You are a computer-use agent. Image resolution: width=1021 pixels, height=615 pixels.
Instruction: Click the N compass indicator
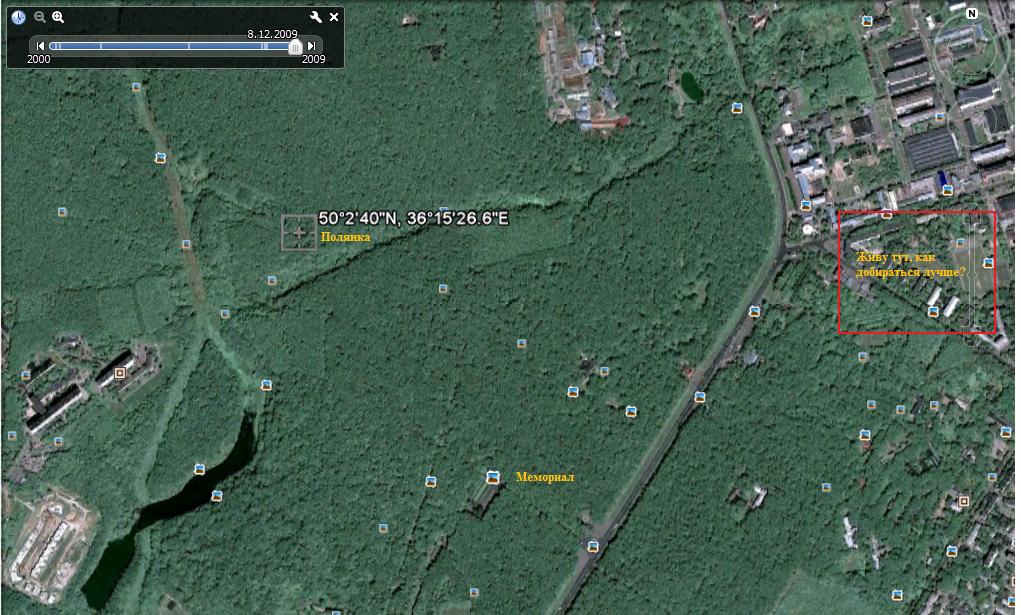[x=971, y=13]
